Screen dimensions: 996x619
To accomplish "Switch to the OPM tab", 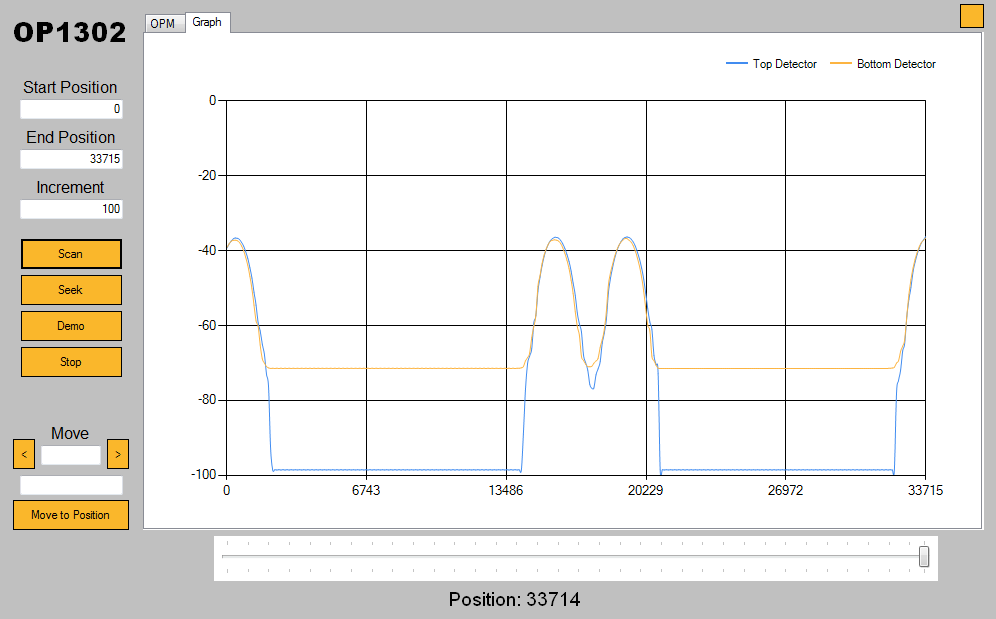I will click(163, 23).
